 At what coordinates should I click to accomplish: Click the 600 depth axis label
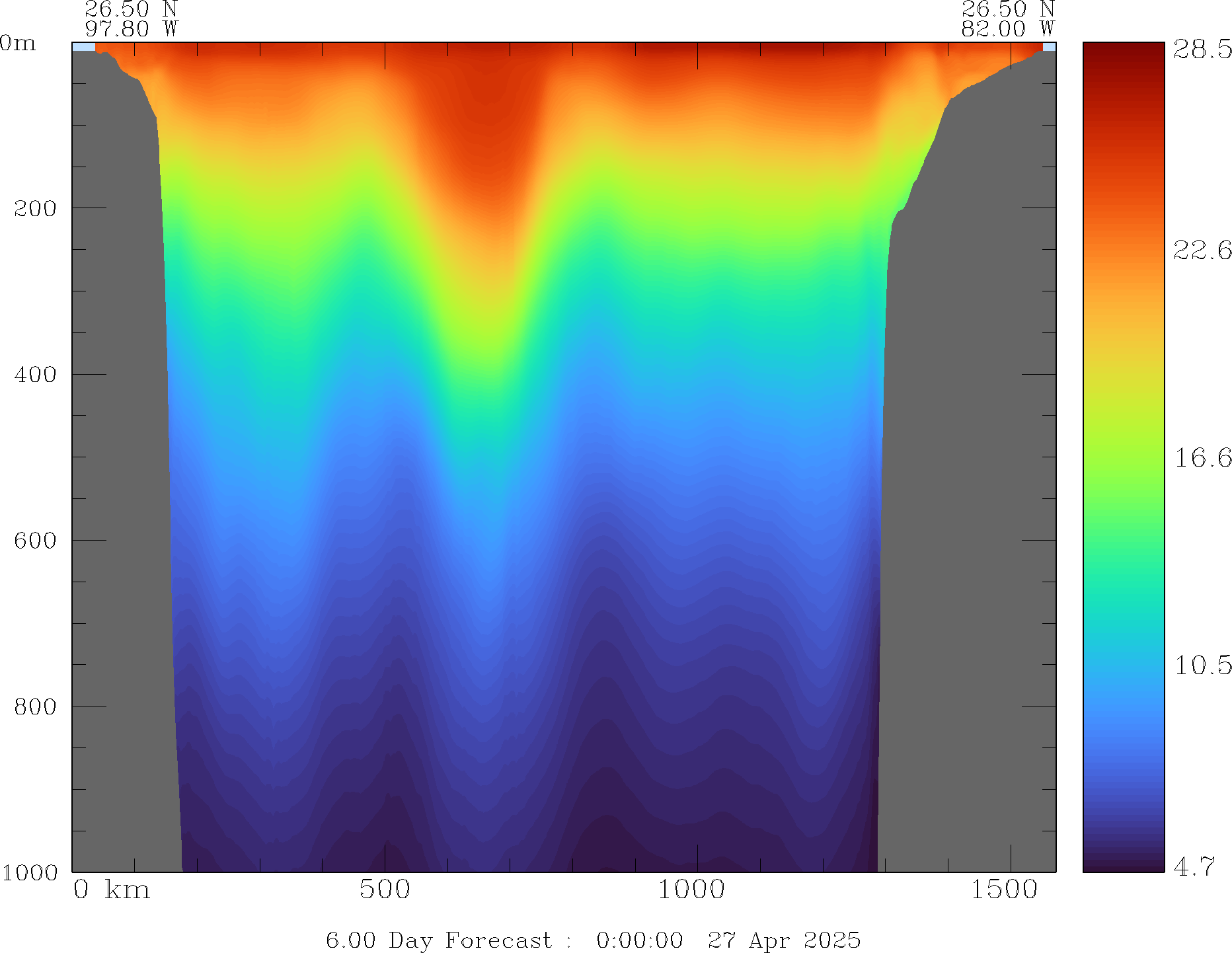(35, 541)
